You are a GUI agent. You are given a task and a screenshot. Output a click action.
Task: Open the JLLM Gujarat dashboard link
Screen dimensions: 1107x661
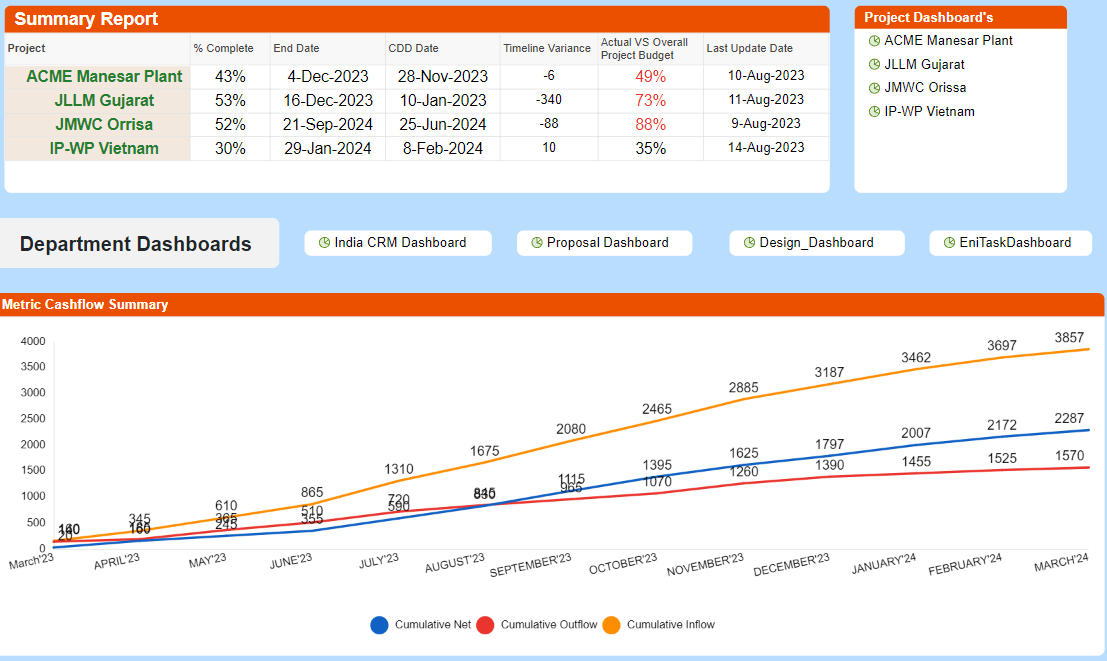click(x=924, y=65)
